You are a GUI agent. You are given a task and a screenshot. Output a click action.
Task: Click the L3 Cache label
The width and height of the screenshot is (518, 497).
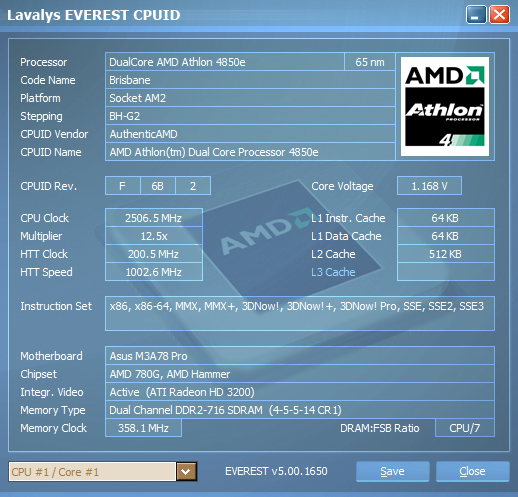point(333,272)
